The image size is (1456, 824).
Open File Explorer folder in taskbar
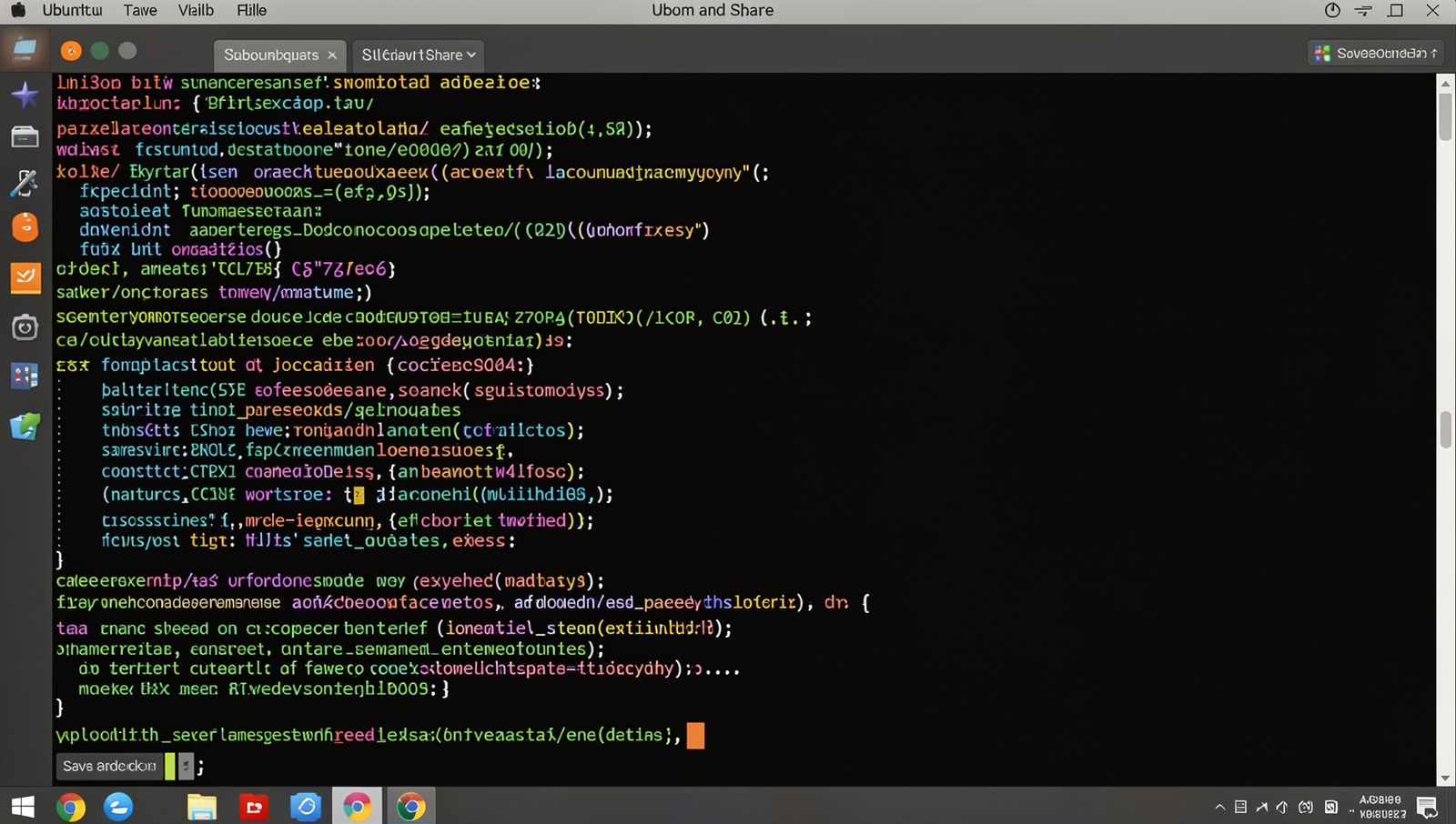click(x=201, y=807)
